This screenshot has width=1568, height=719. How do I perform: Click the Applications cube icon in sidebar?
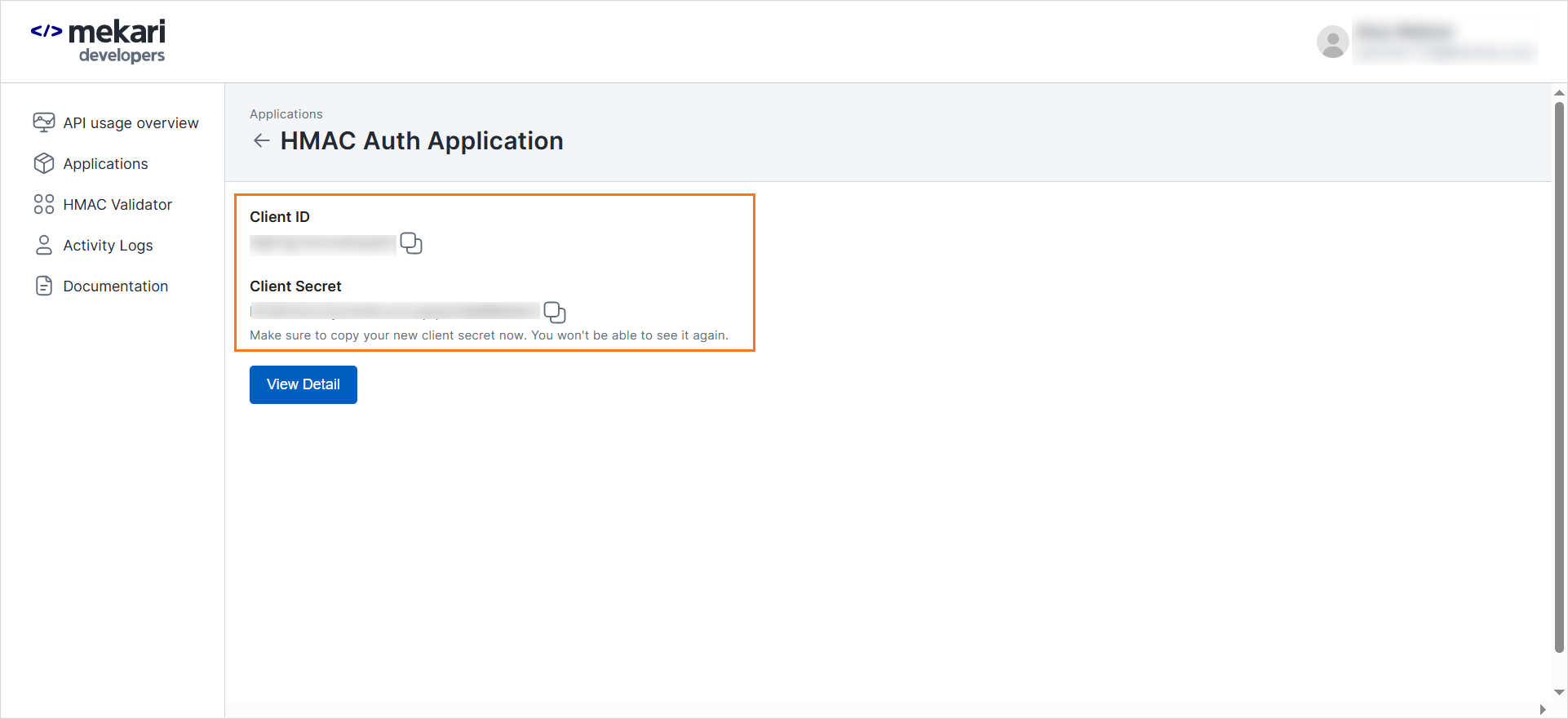(44, 163)
